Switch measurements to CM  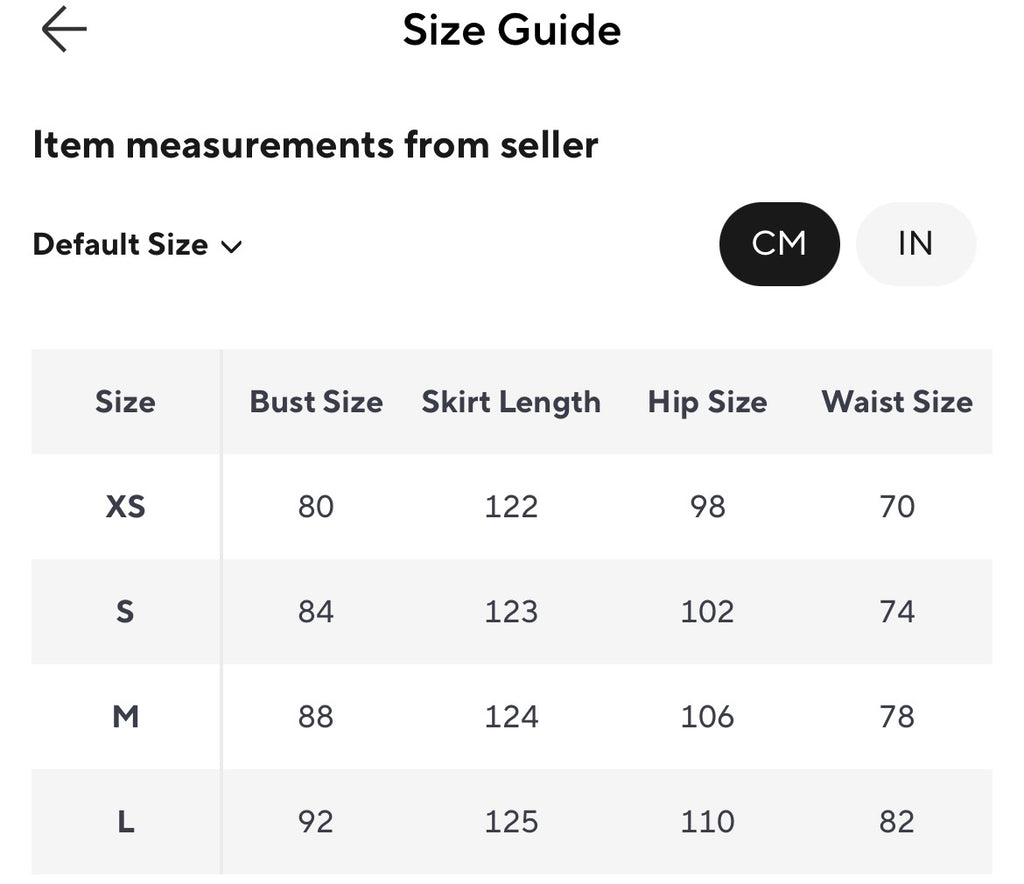coord(779,244)
